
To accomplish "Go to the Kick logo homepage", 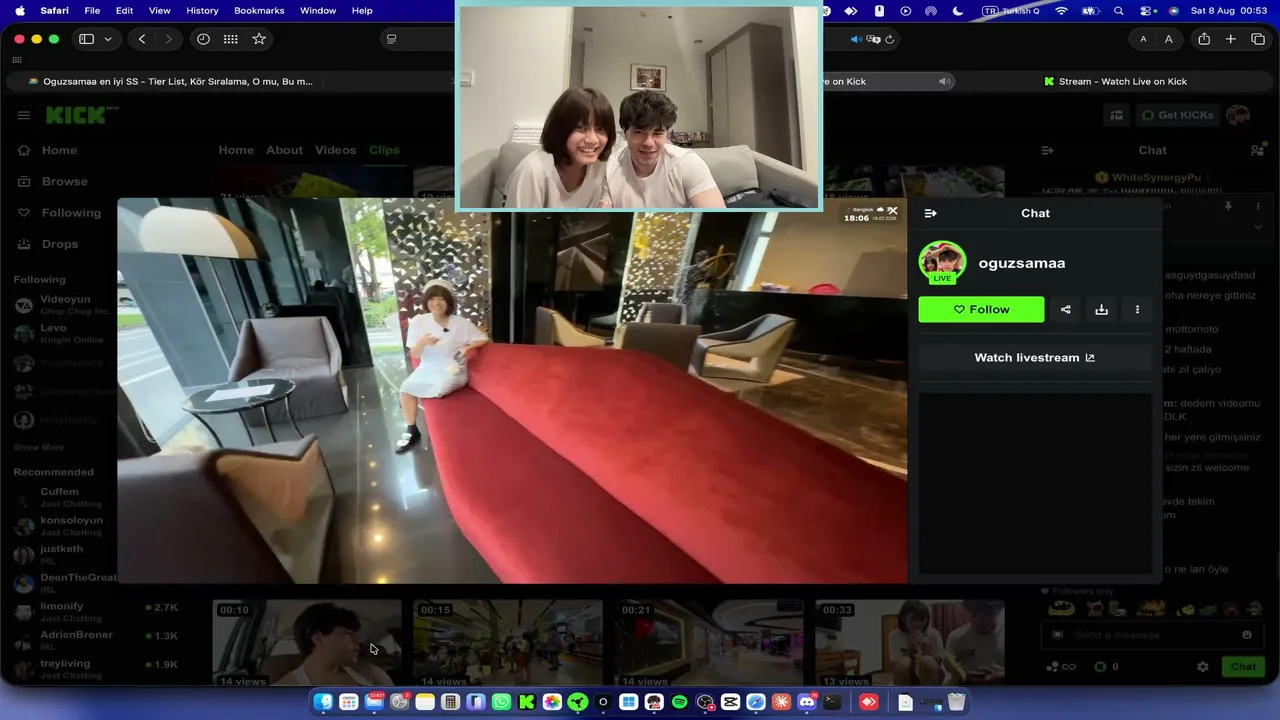I will [x=80, y=115].
